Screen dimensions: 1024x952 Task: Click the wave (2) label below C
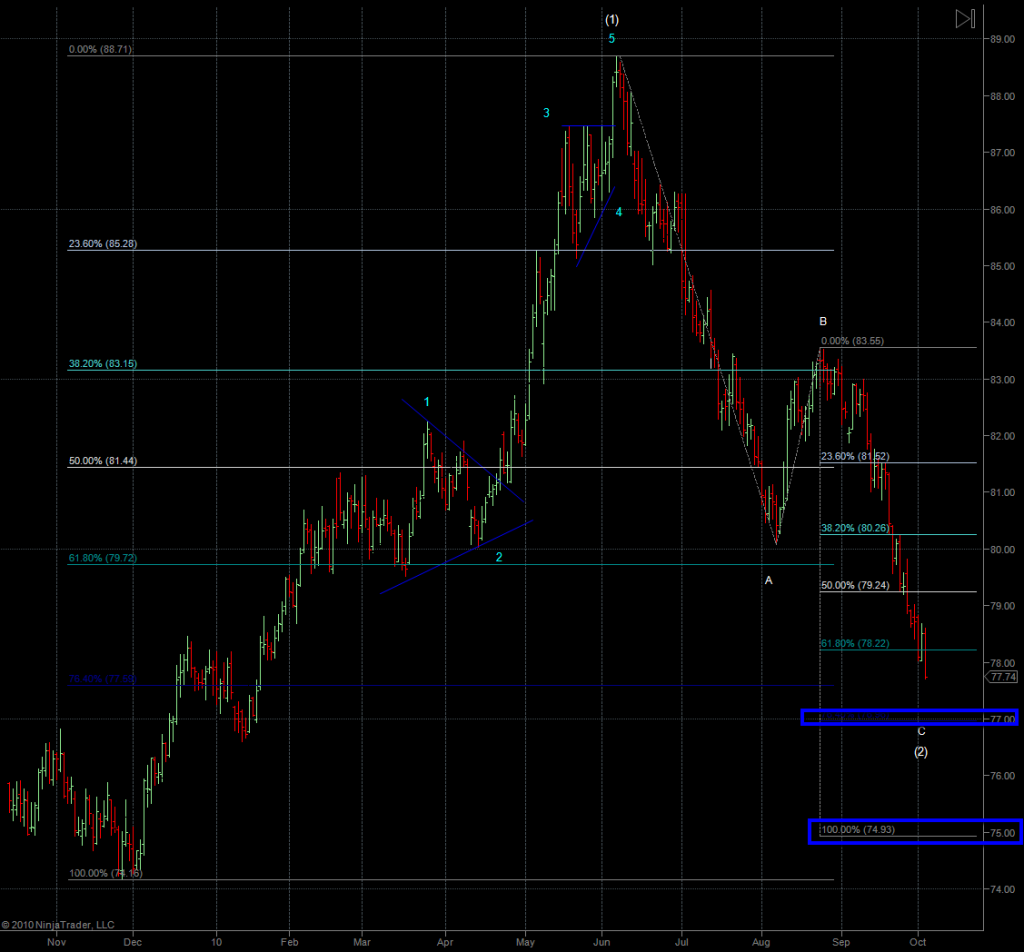point(921,752)
